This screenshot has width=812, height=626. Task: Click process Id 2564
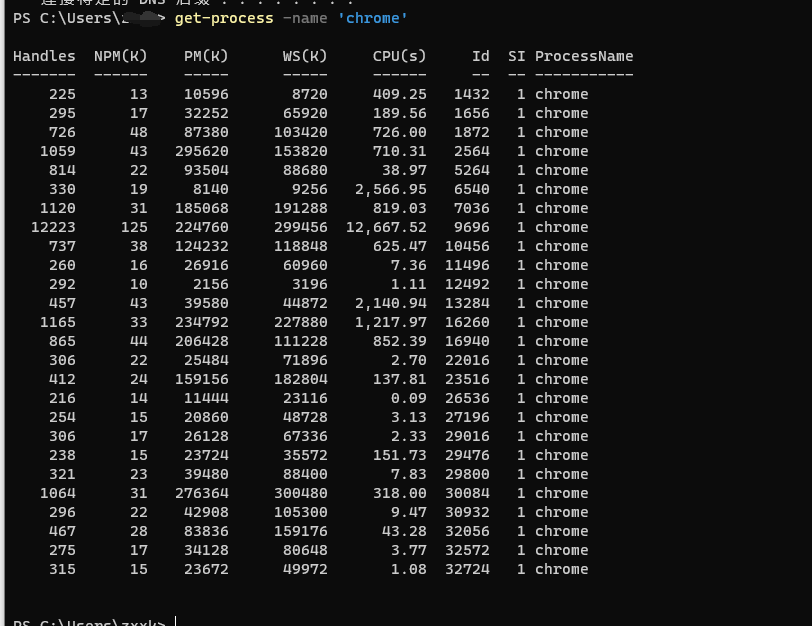pos(471,151)
